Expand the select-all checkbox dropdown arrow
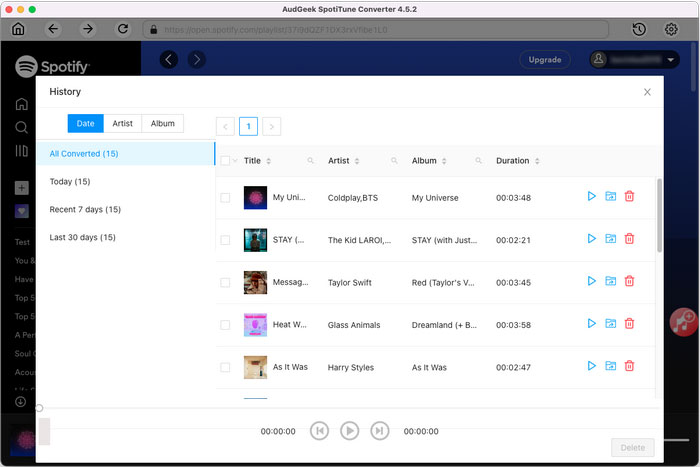 [x=235, y=161]
